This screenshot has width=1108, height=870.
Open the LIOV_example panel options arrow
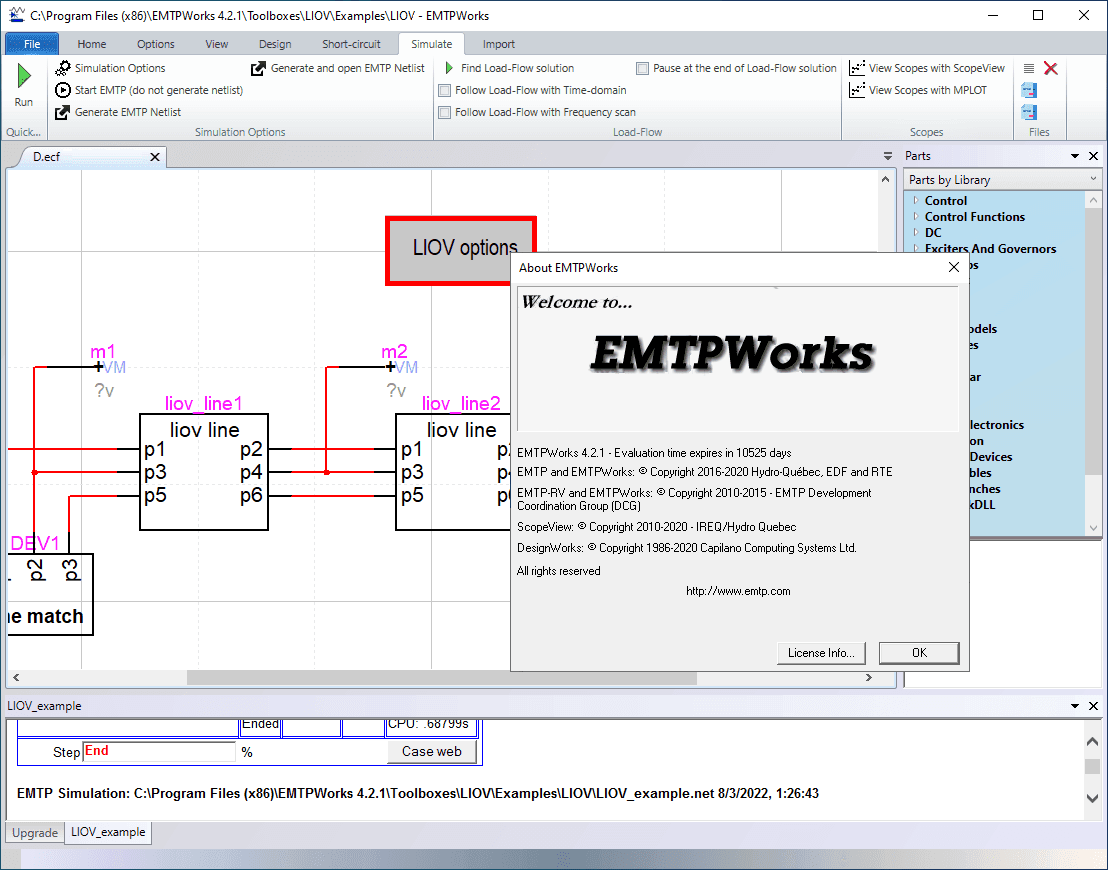click(1075, 706)
